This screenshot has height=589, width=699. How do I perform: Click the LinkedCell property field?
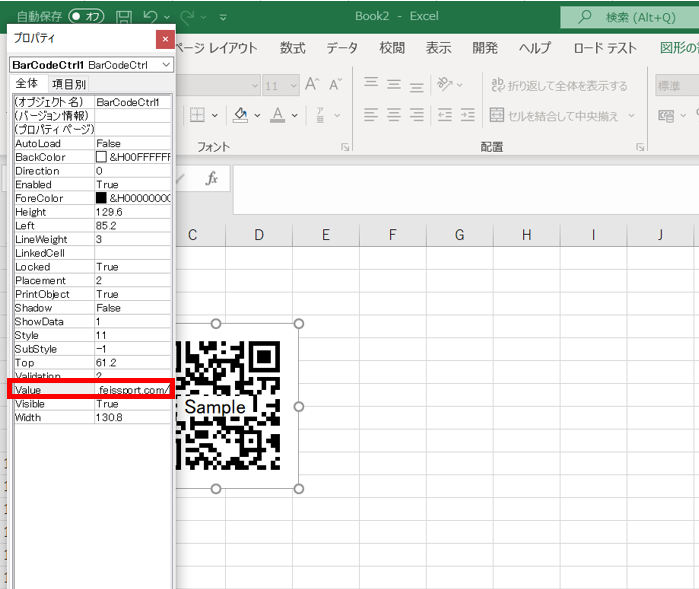tap(133, 253)
